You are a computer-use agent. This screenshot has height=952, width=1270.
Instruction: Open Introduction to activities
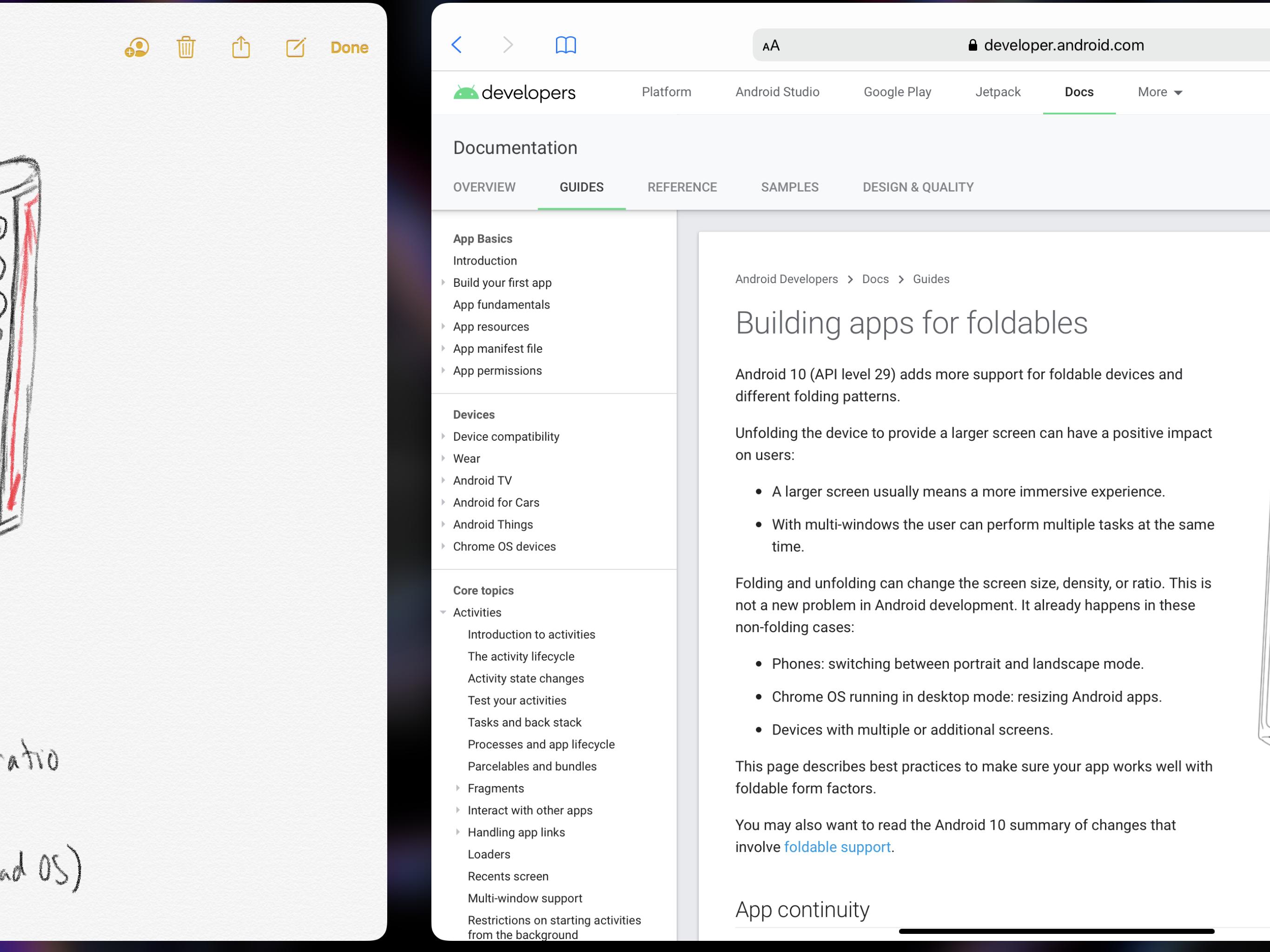pyautogui.click(x=531, y=635)
